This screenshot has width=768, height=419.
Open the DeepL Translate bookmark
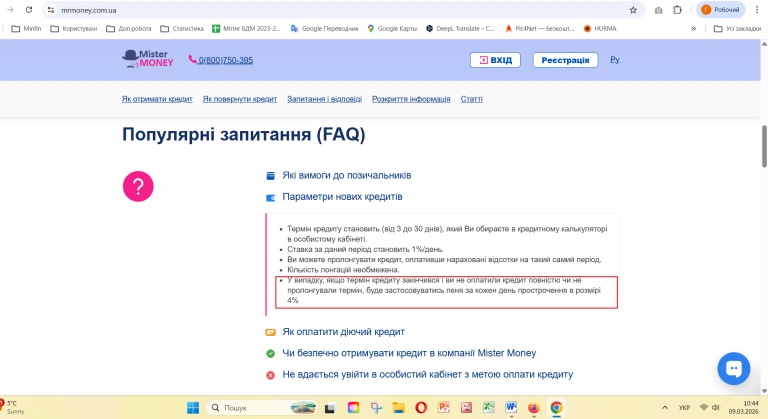pyautogui.click(x=460, y=28)
